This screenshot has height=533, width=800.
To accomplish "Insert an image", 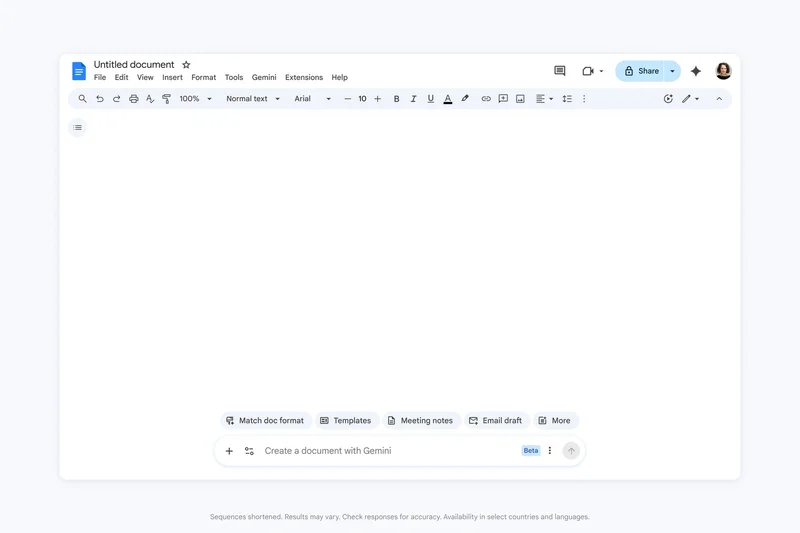I will click(x=520, y=99).
